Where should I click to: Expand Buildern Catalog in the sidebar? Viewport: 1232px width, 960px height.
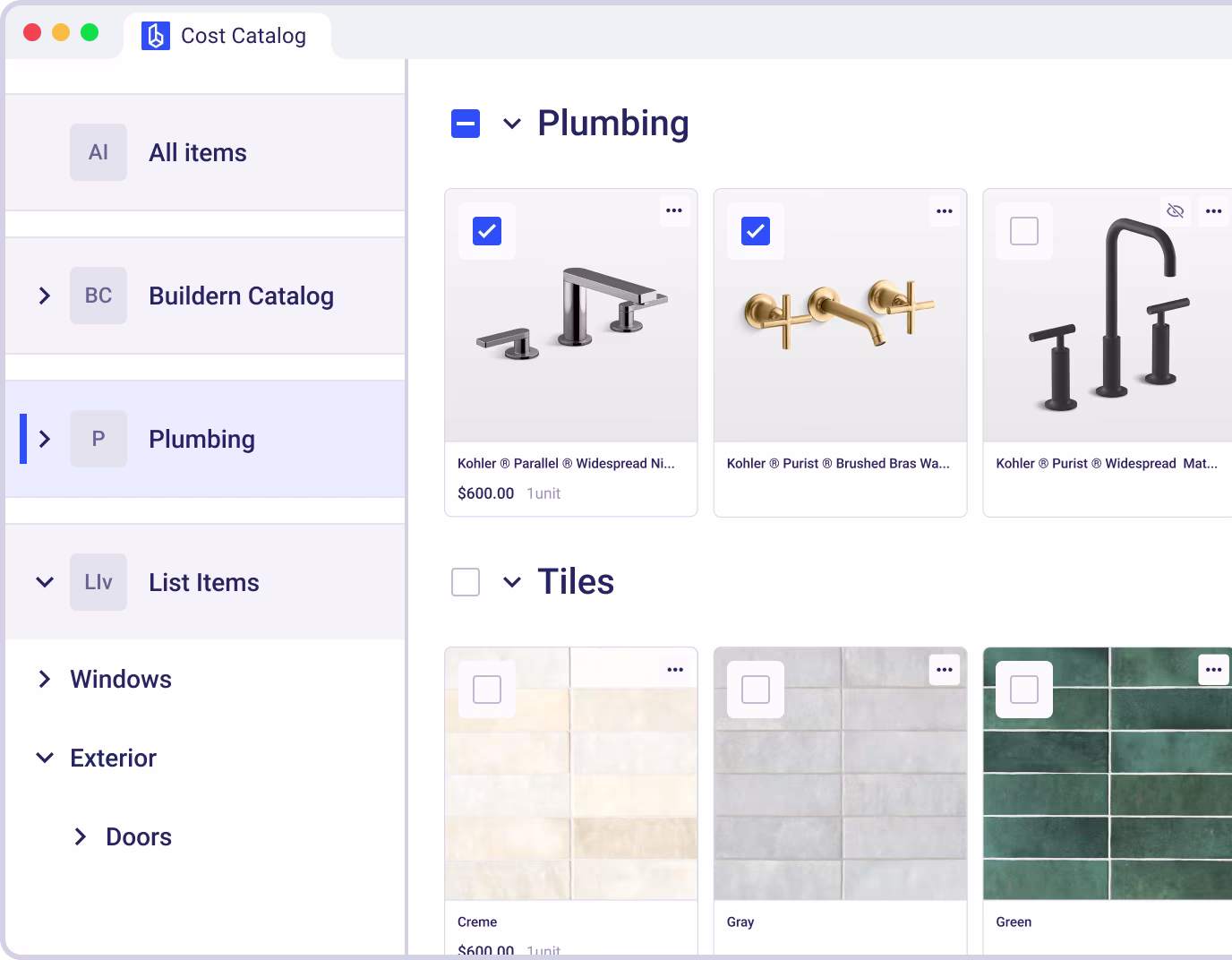(45, 296)
